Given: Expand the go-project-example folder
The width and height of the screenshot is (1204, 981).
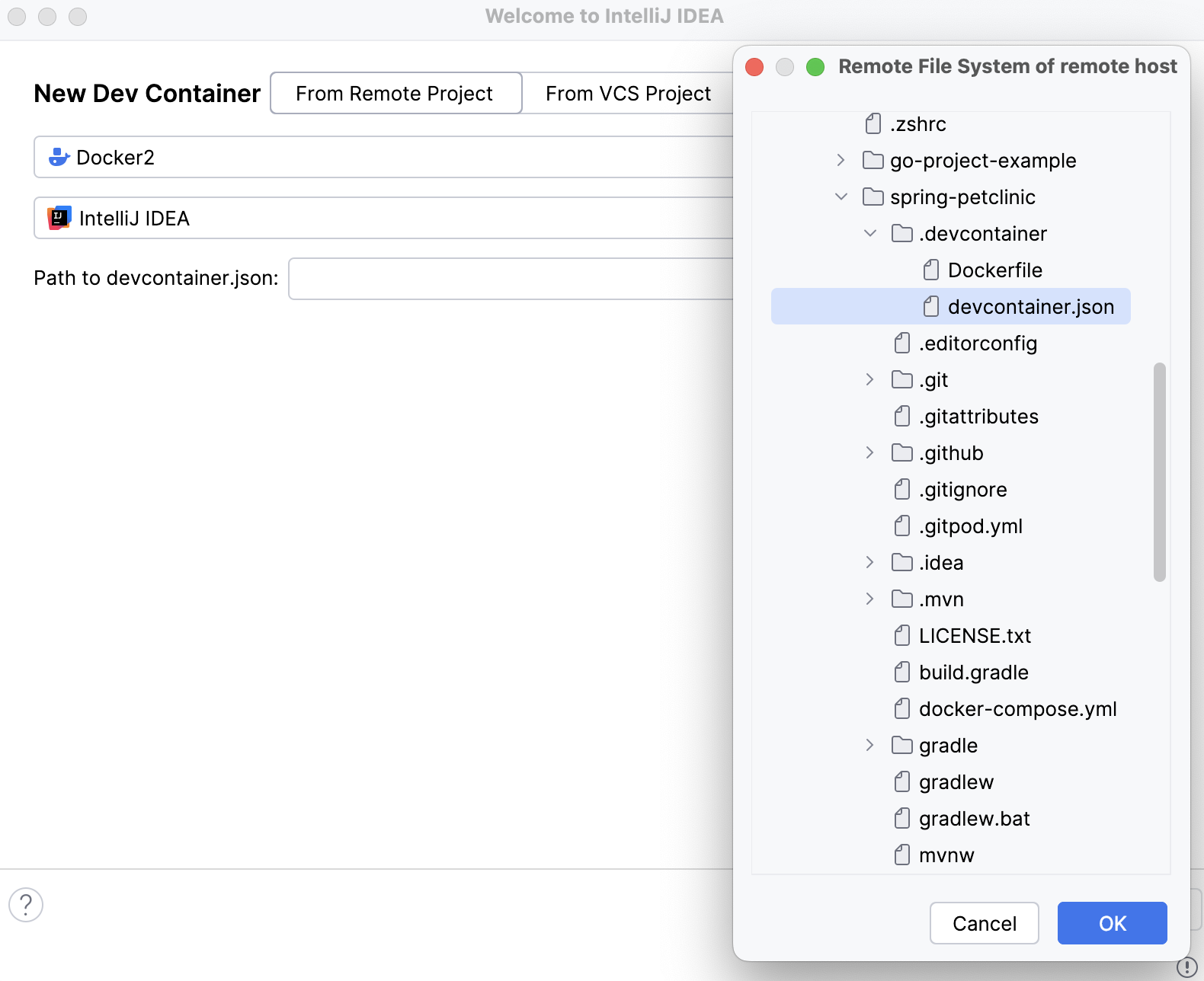Looking at the screenshot, I should tap(841, 161).
